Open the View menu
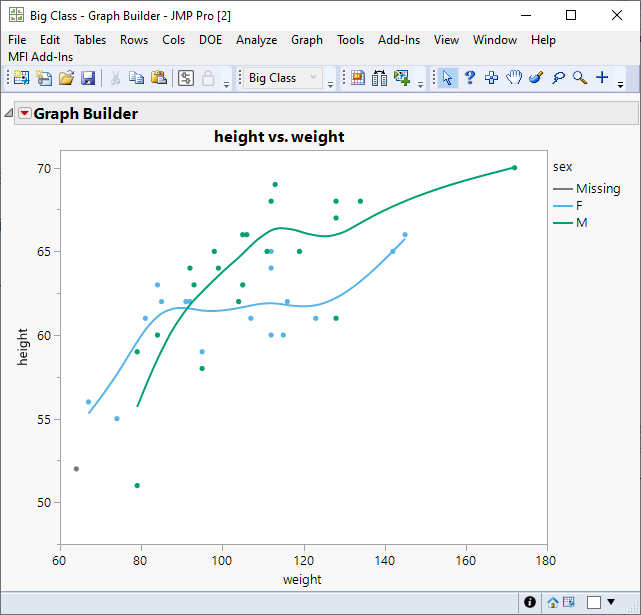Viewport: 641px width, 615px height. pyautogui.click(x=446, y=40)
